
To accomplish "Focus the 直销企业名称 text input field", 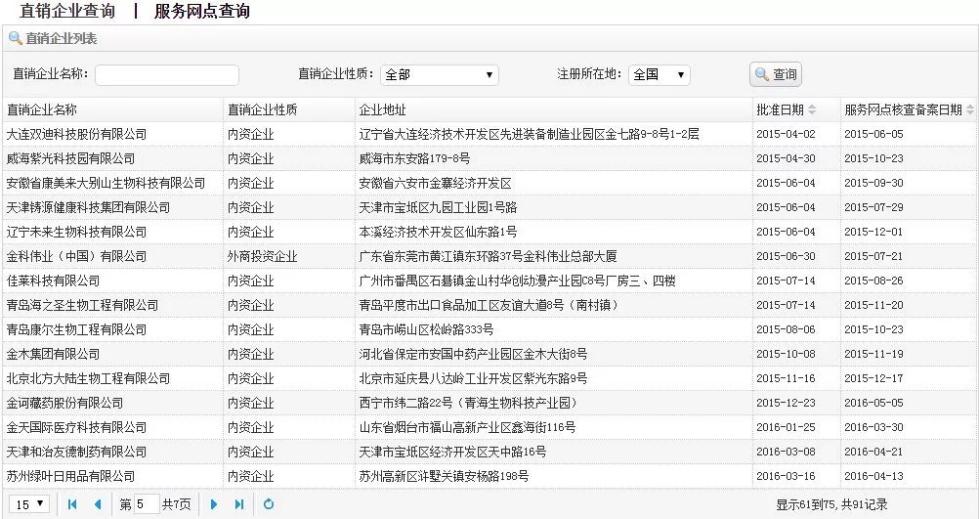I will (x=167, y=75).
